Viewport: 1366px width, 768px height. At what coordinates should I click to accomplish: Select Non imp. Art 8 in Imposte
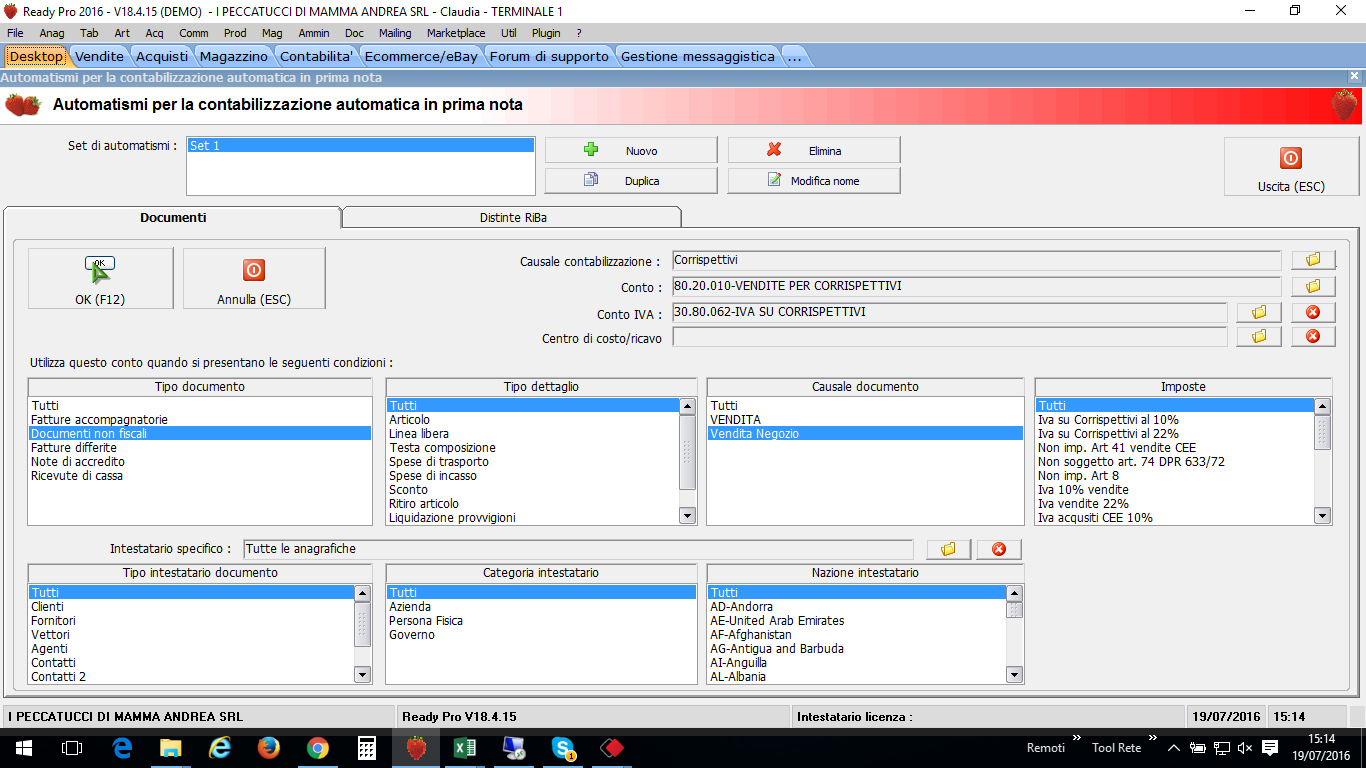(x=1175, y=476)
